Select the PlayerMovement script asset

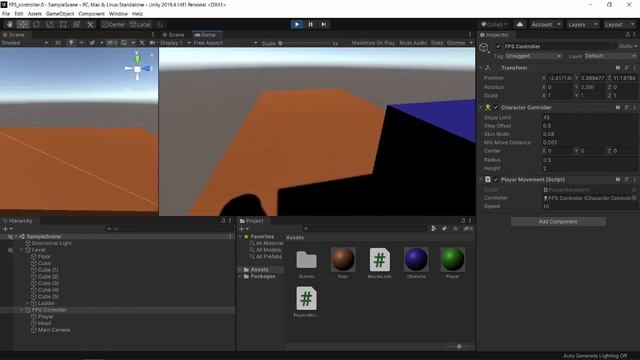pos(306,302)
